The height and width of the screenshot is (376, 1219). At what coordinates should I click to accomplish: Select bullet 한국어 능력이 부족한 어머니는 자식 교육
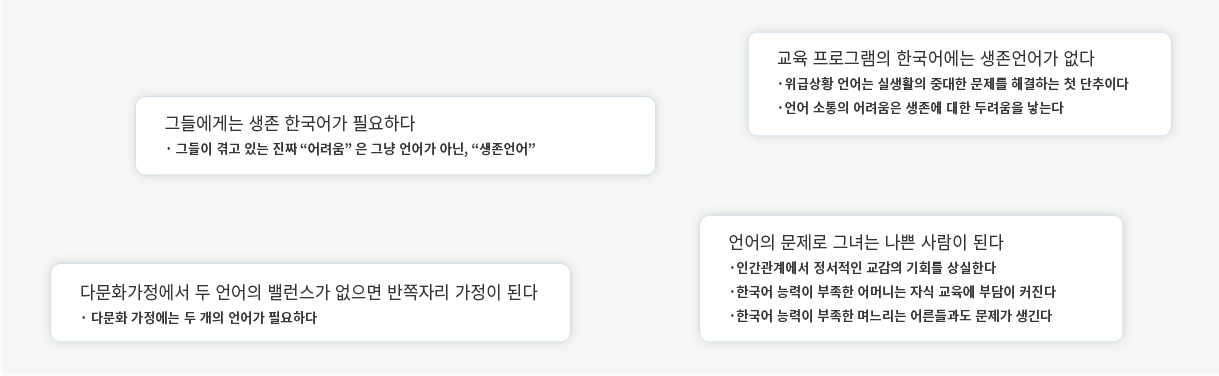(891, 292)
